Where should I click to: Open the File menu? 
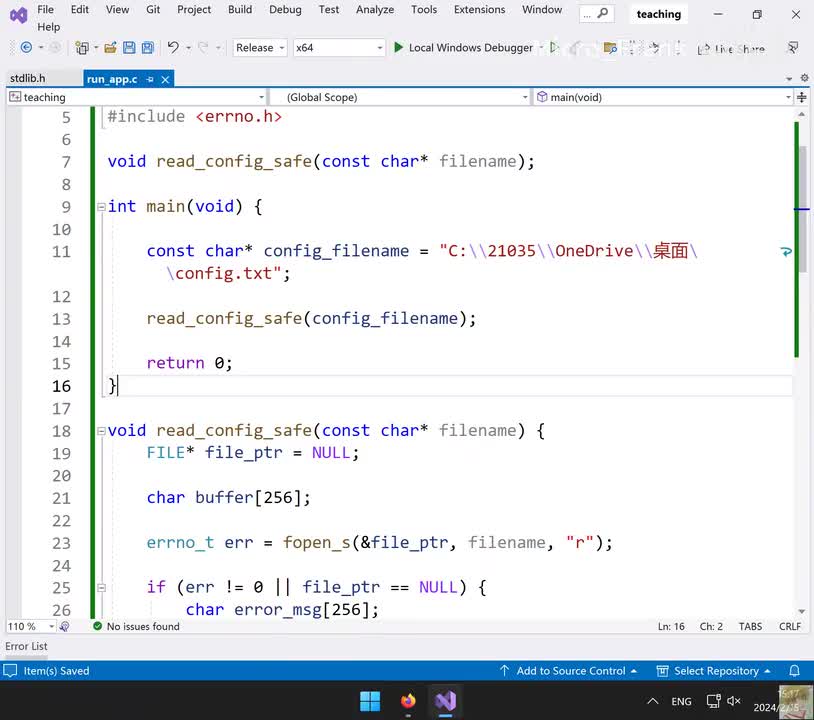click(45, 9)
